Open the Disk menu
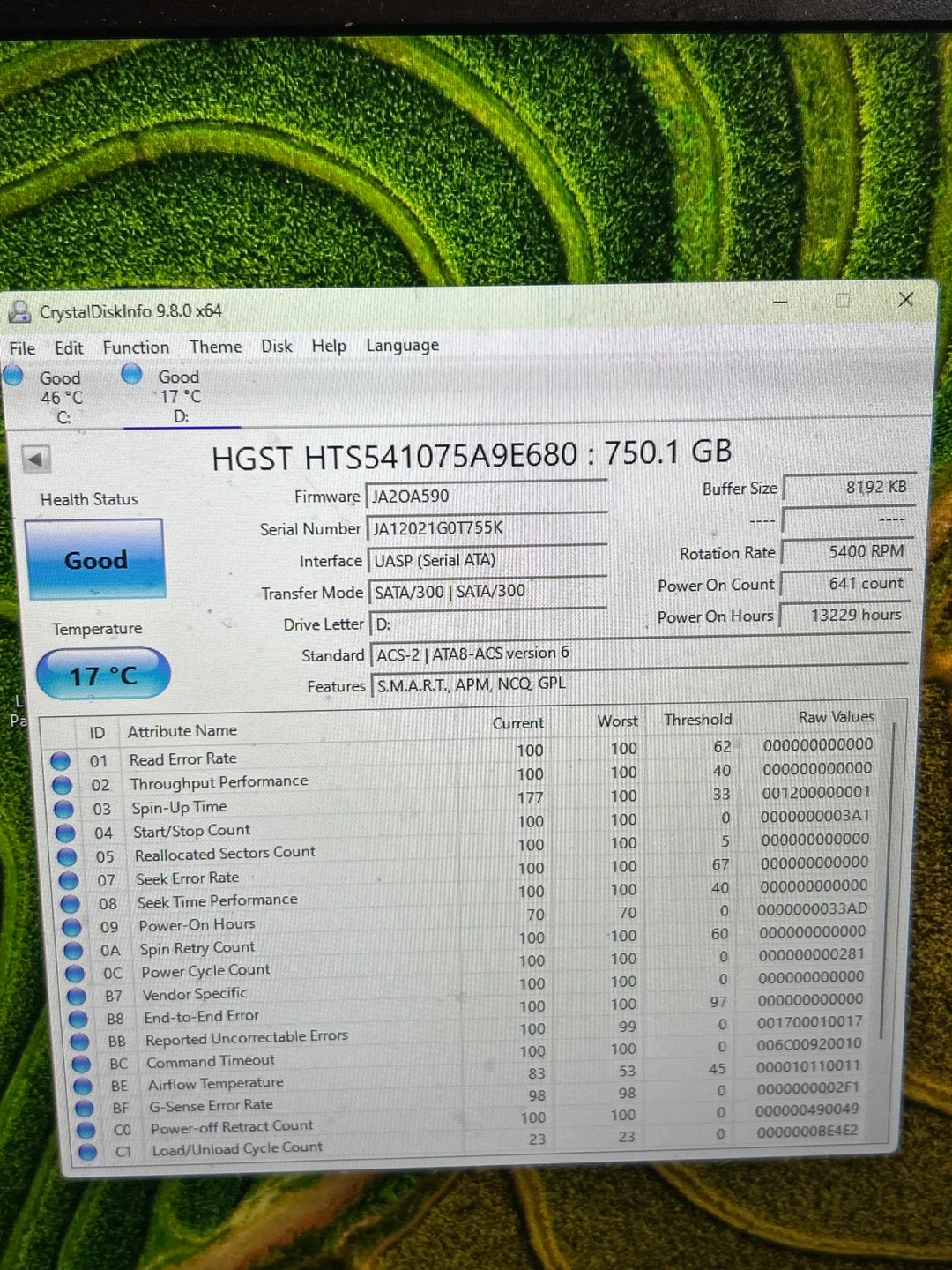This screenshot has width=952, height=1270. (277, 346)
